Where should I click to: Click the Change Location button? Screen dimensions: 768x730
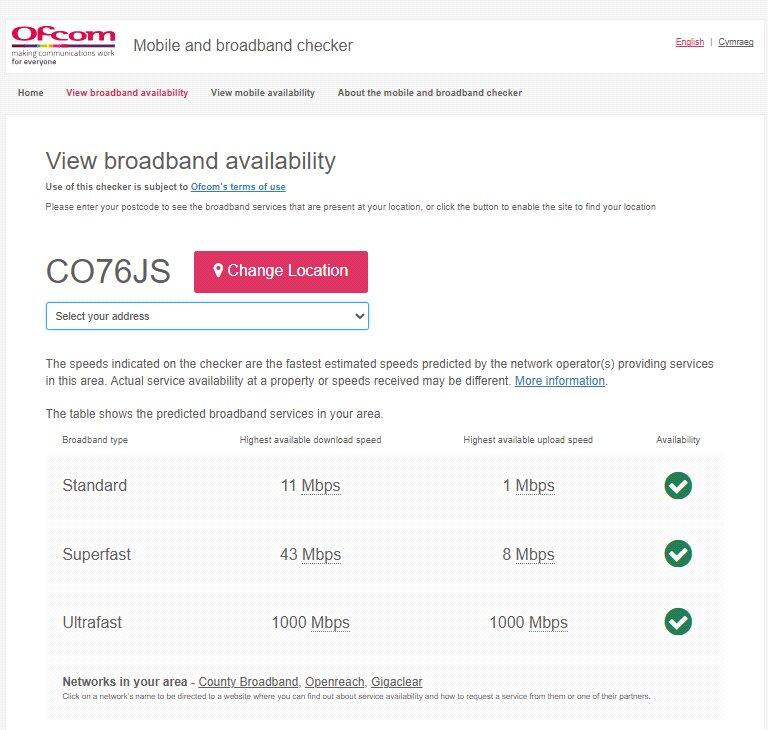281,271
